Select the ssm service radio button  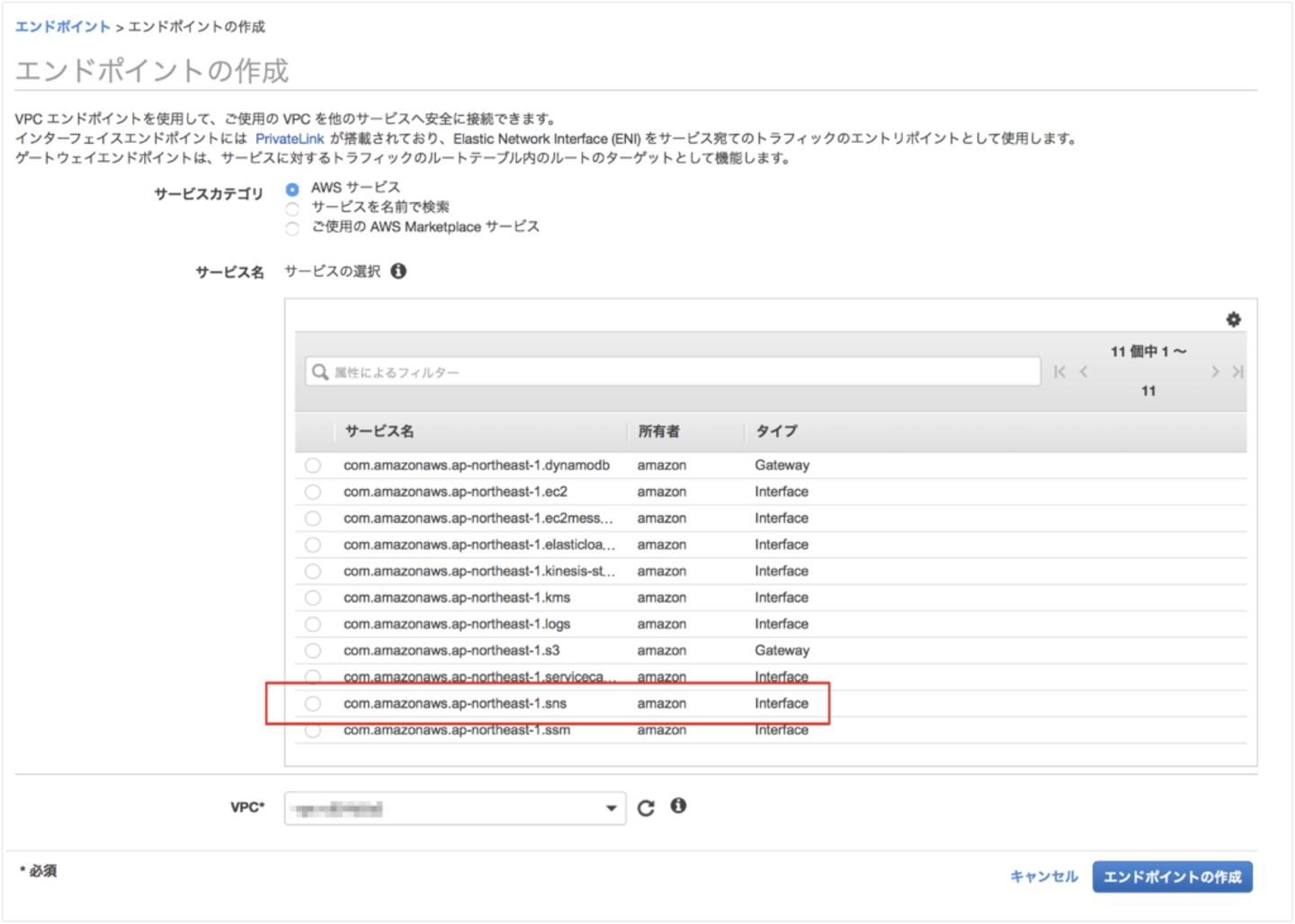point(313,730)
